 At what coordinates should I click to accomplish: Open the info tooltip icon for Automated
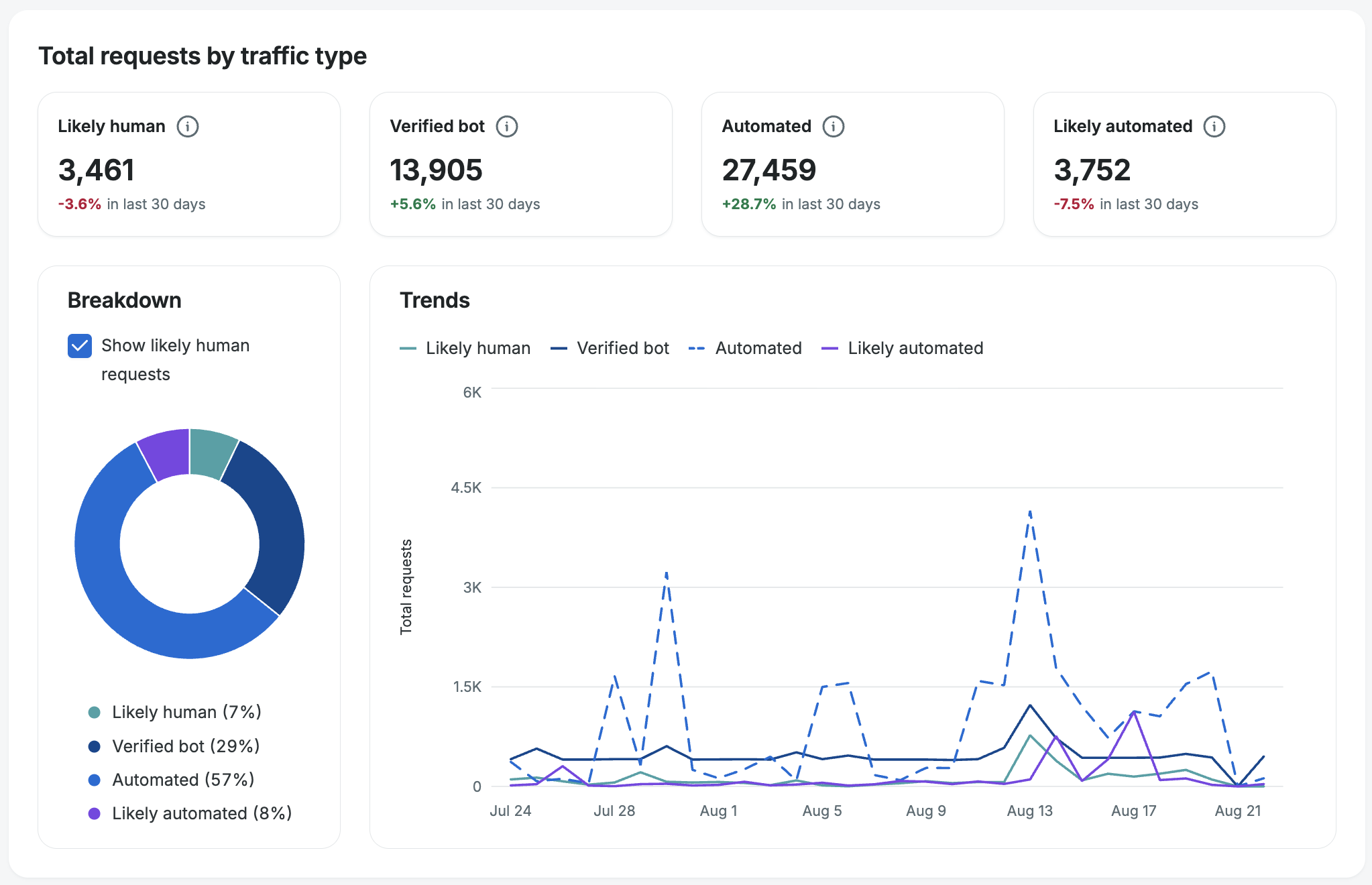pyautogui.click(x=834, y=126)
